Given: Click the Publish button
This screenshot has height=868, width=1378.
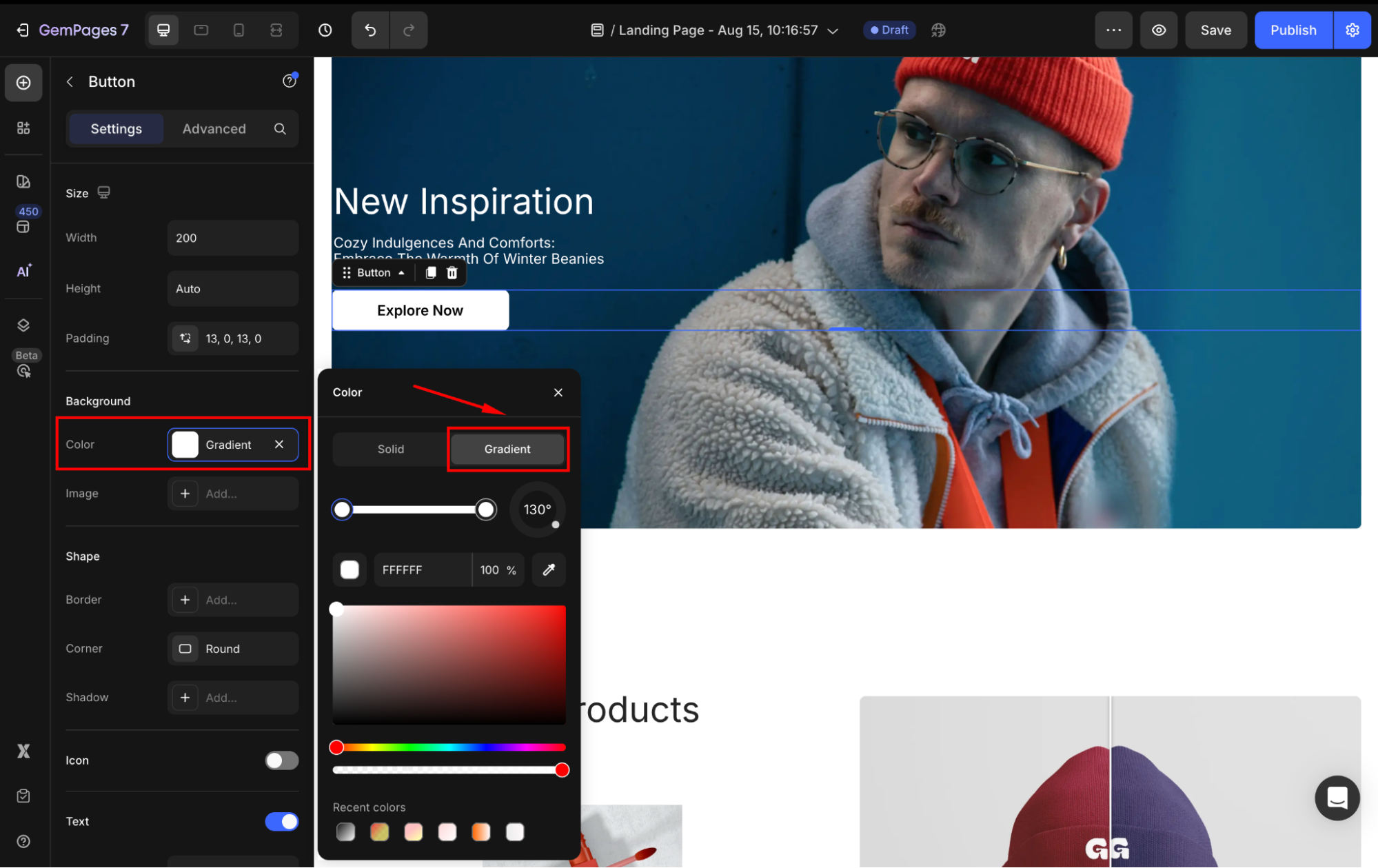Looking at the screenshot, I should 1293,30.
